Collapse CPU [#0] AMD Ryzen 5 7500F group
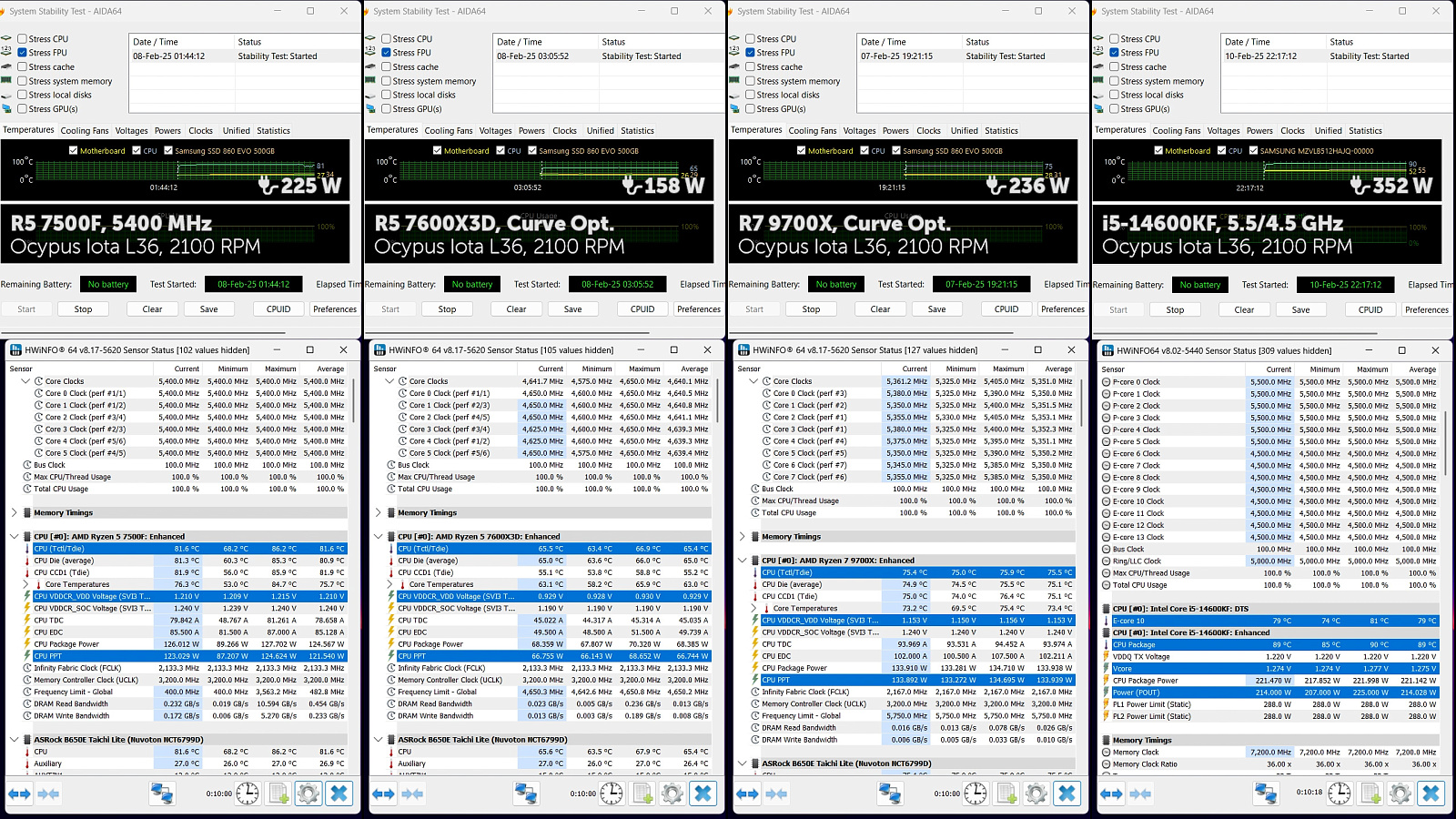 (x=15, y=536)
